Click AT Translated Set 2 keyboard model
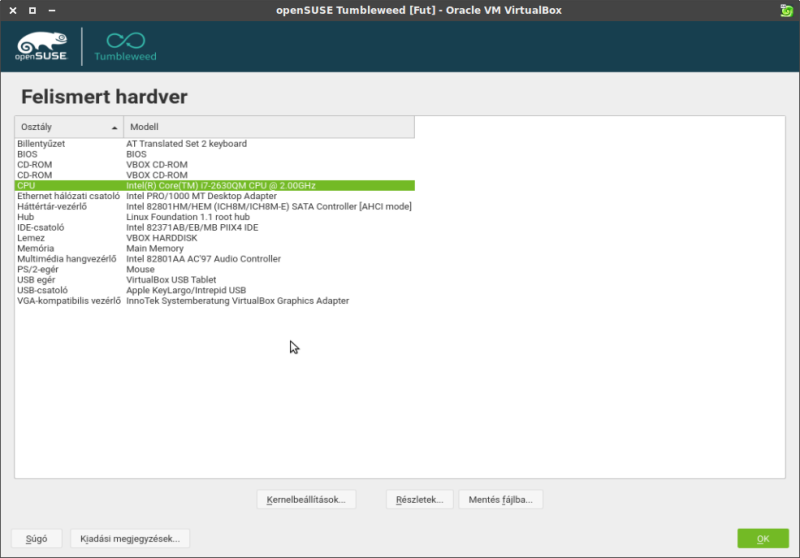The width and height of the screenshot is (800, 558). pyautogui.click(x=186, y=144)
